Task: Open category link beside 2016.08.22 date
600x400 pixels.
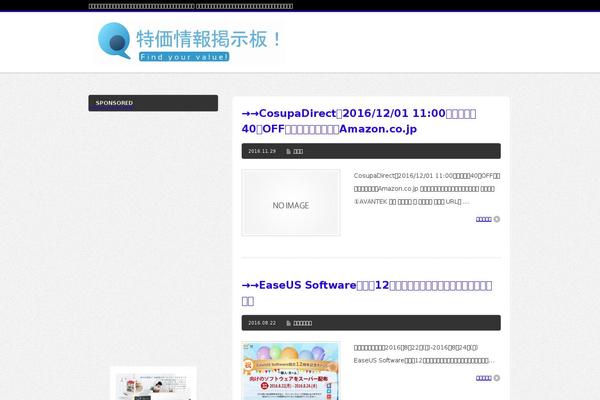Action: 302,323
